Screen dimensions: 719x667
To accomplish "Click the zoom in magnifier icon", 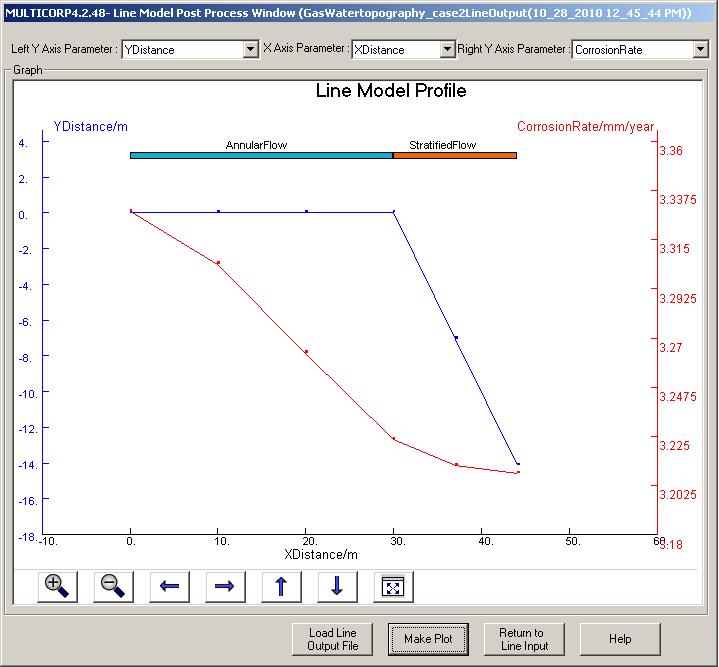I will (57, 587).
